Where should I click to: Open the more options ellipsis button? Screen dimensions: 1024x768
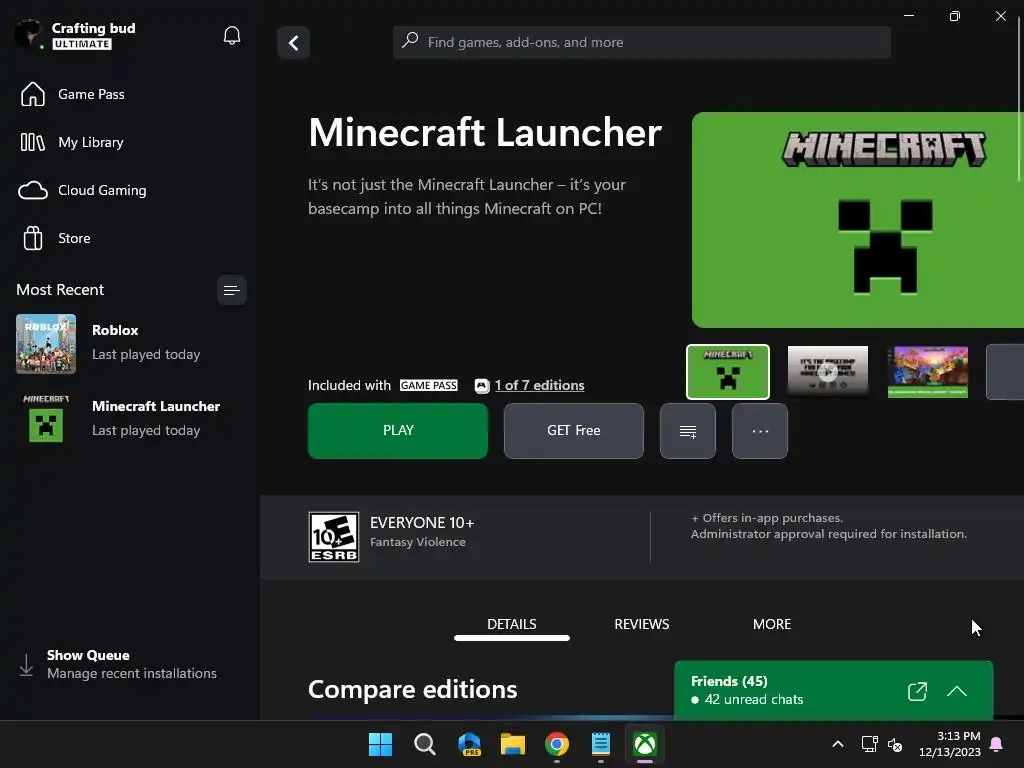[760, 431]
